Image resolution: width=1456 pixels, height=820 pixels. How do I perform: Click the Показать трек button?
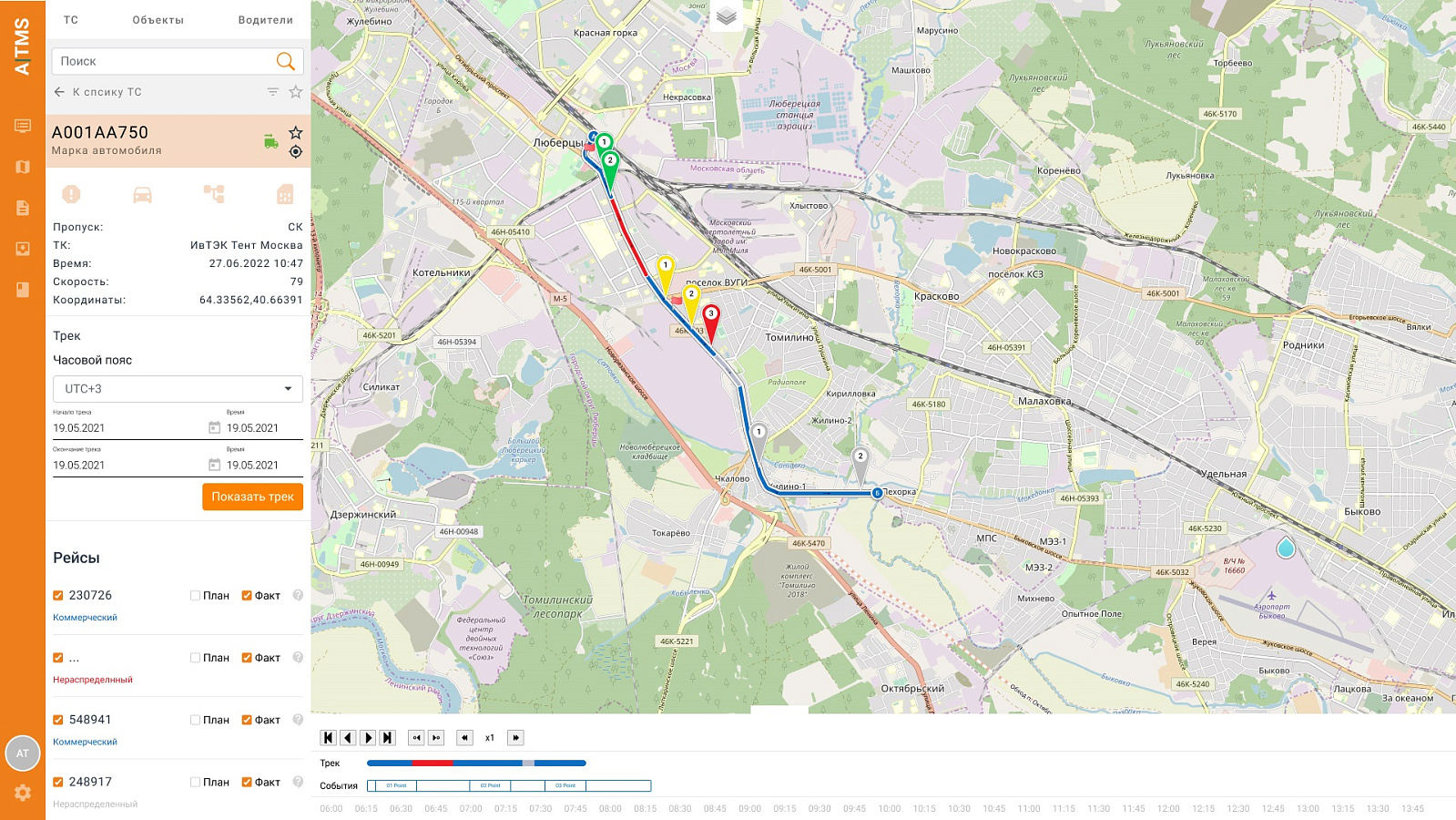pos(252,497)
